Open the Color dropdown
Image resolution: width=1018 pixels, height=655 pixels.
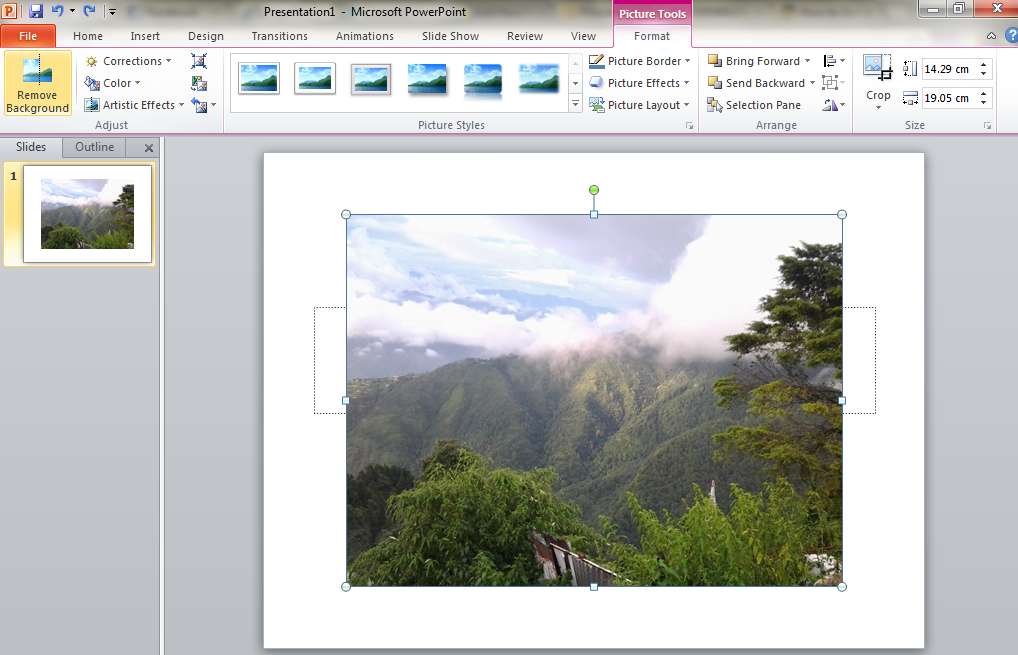[x=113, y=83]
